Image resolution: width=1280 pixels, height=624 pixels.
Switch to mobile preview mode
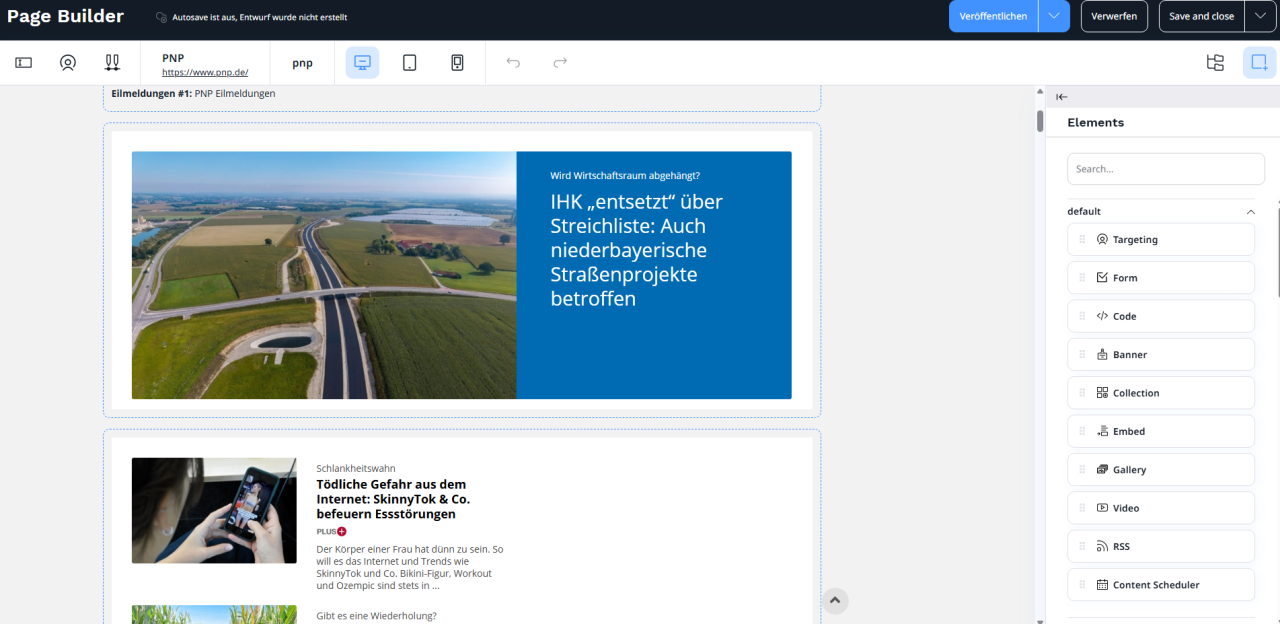[457, 62]
